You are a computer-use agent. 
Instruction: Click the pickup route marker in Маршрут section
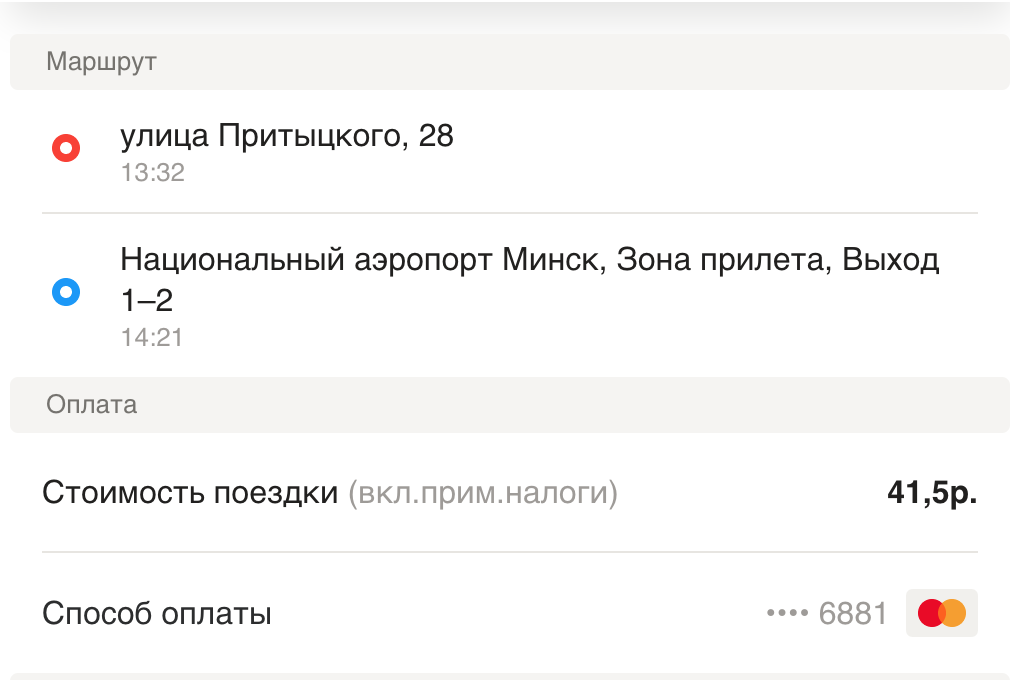coord(66,147)
